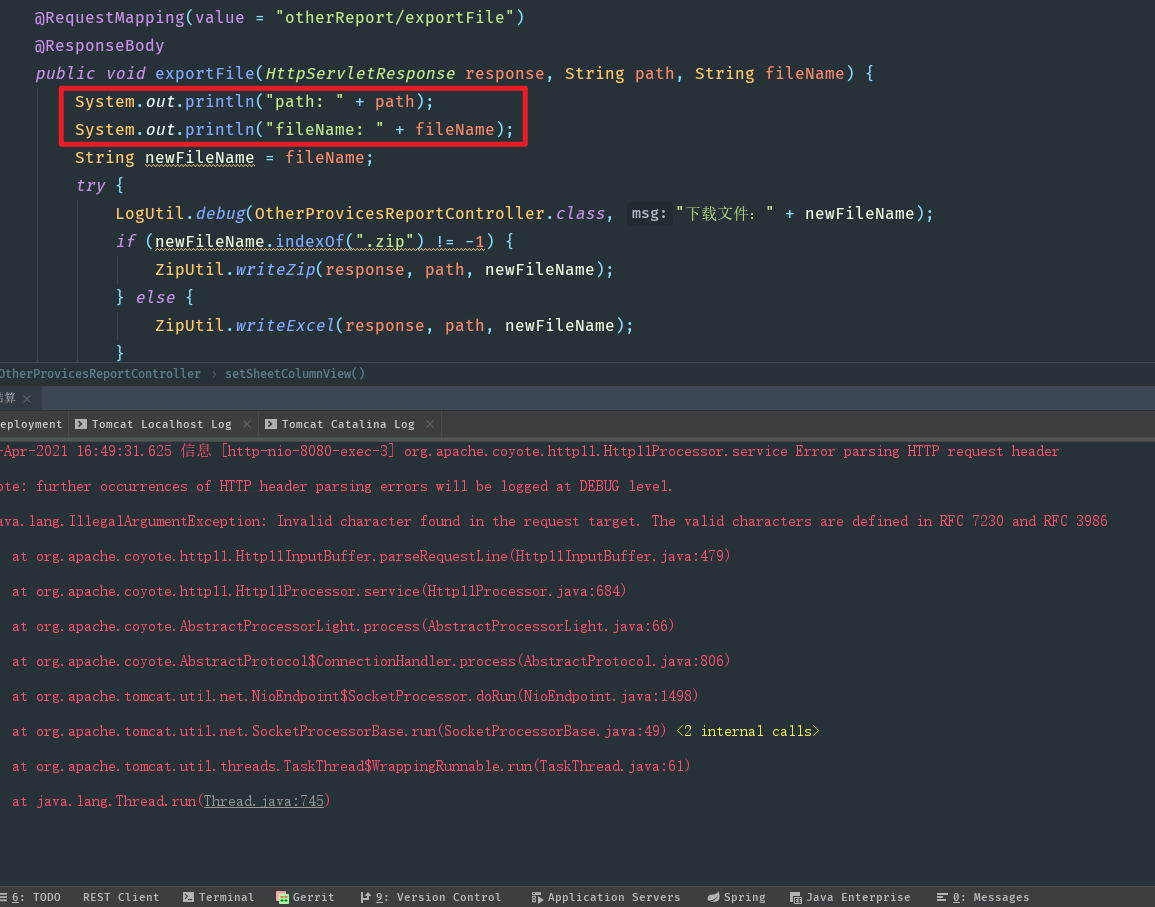1155x907 pixels.
Task: Click the newFileName variable in the code
Action: point(199,157)
